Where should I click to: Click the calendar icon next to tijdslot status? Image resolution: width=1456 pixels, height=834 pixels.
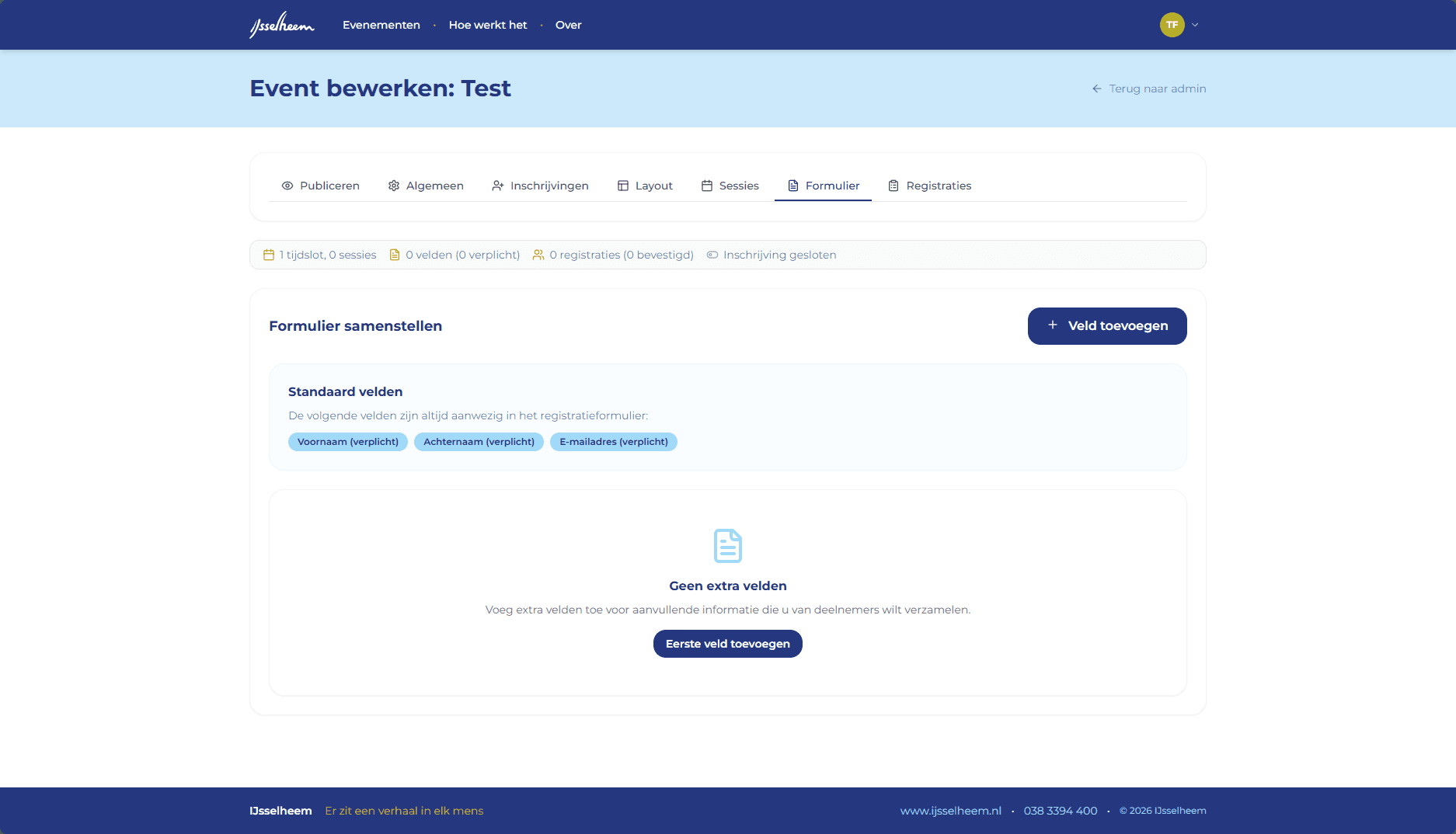point(269,255)
